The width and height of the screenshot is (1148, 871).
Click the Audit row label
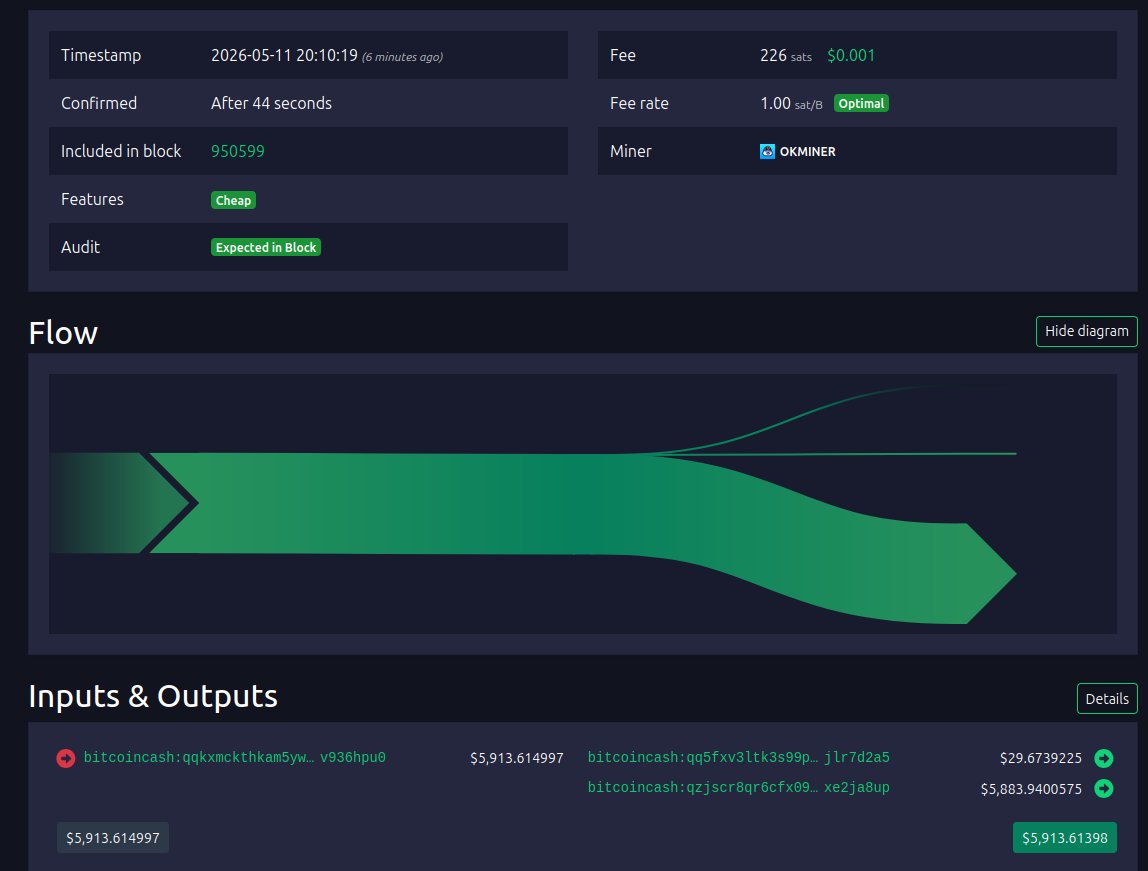[81, 247]
